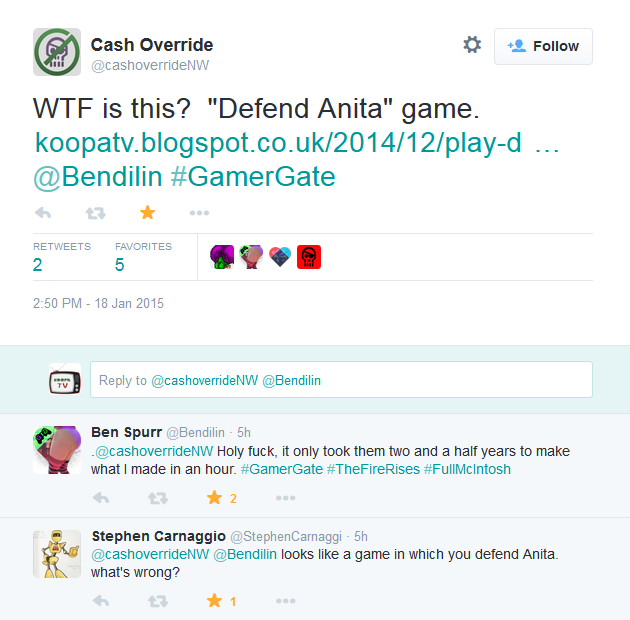The image size is (630, 620).
Task: Retweet Ben Spurr's reply
Action: coord(158,498)
